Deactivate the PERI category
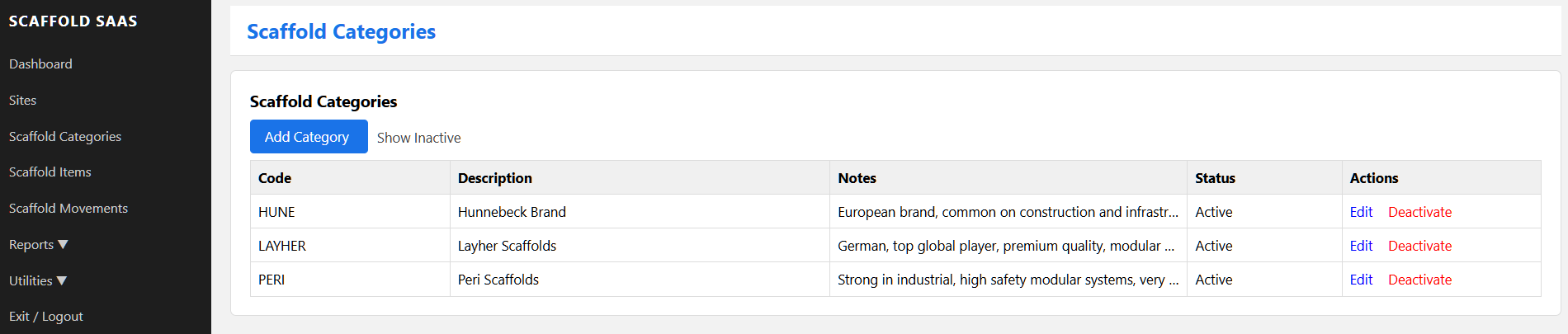Image resolution: width=1568 pixels, height=334 pixels. tap(1419, 280)
